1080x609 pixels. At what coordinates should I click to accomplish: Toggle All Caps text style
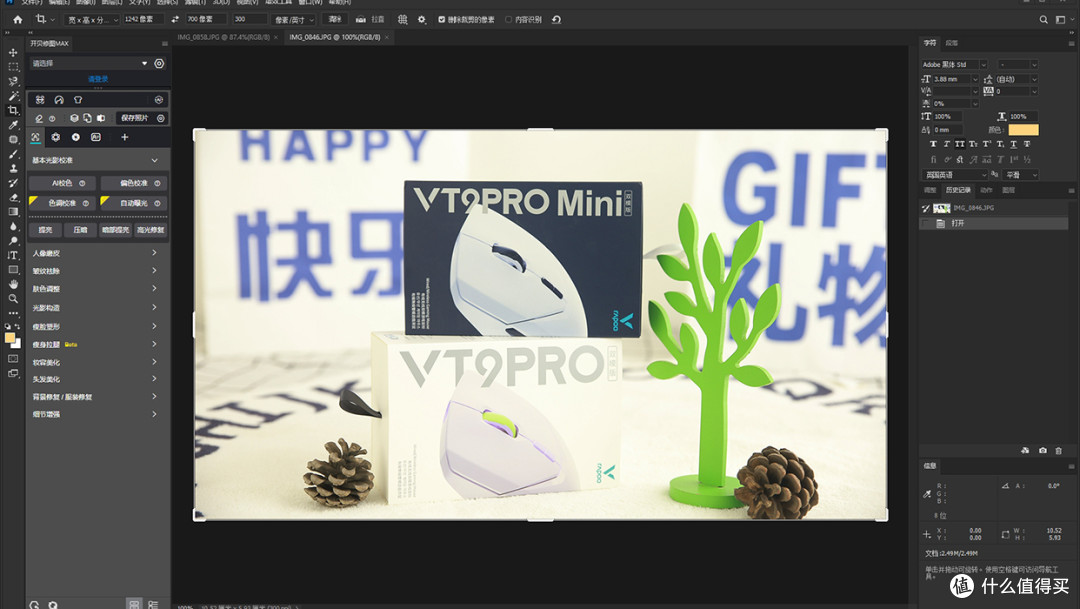[x=959, y=144]
